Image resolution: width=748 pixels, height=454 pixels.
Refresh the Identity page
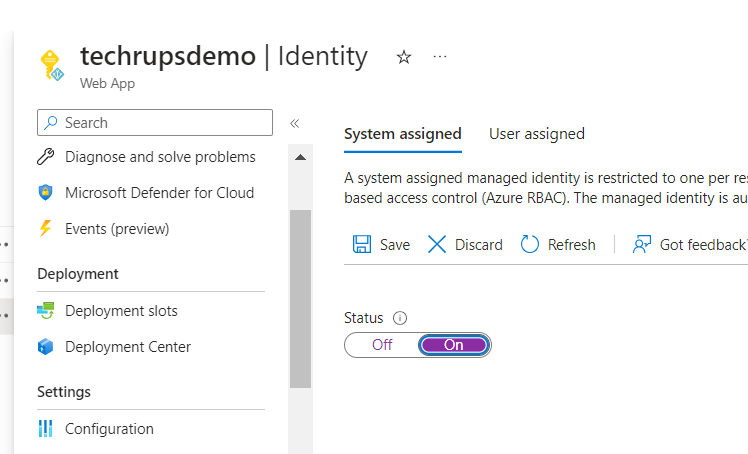(558, 245)
